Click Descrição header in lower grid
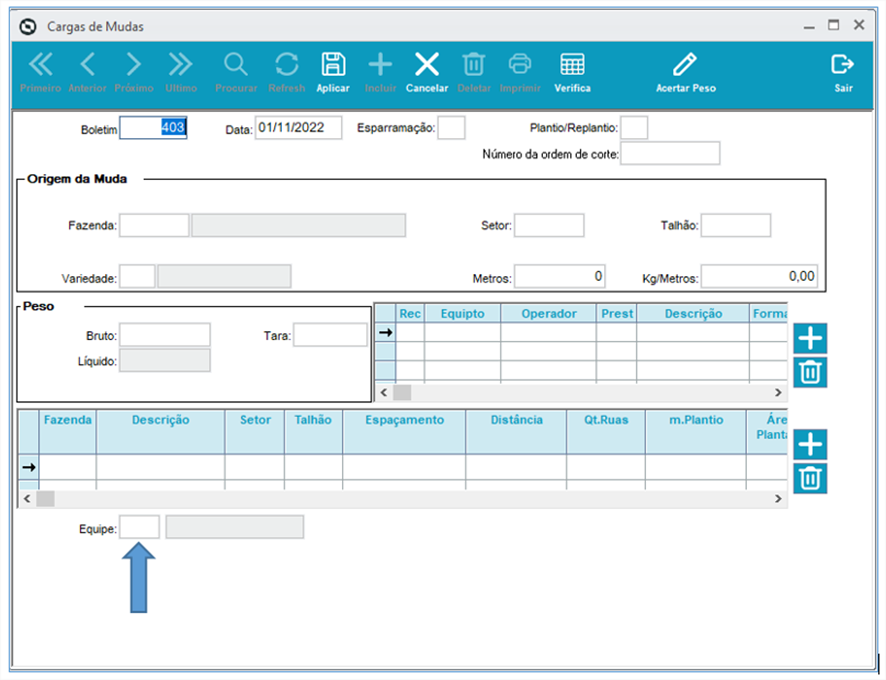The height and width of the screenshot is (680, 886). click(x=160, y=432)
